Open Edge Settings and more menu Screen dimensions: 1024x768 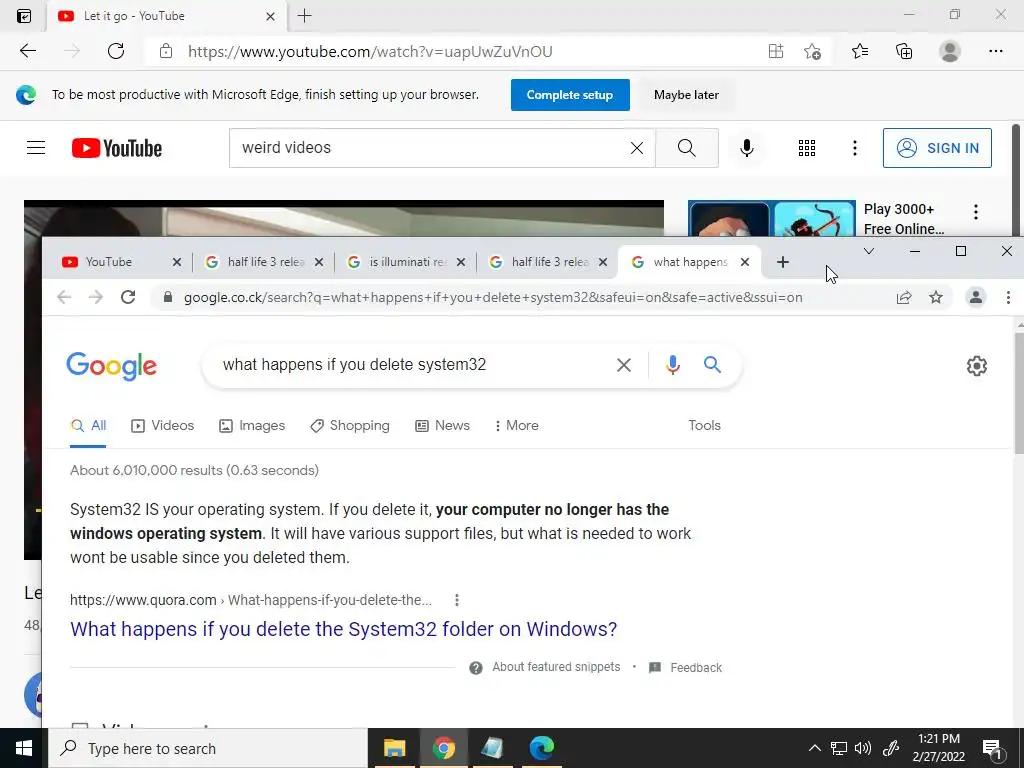pos(995,51)
